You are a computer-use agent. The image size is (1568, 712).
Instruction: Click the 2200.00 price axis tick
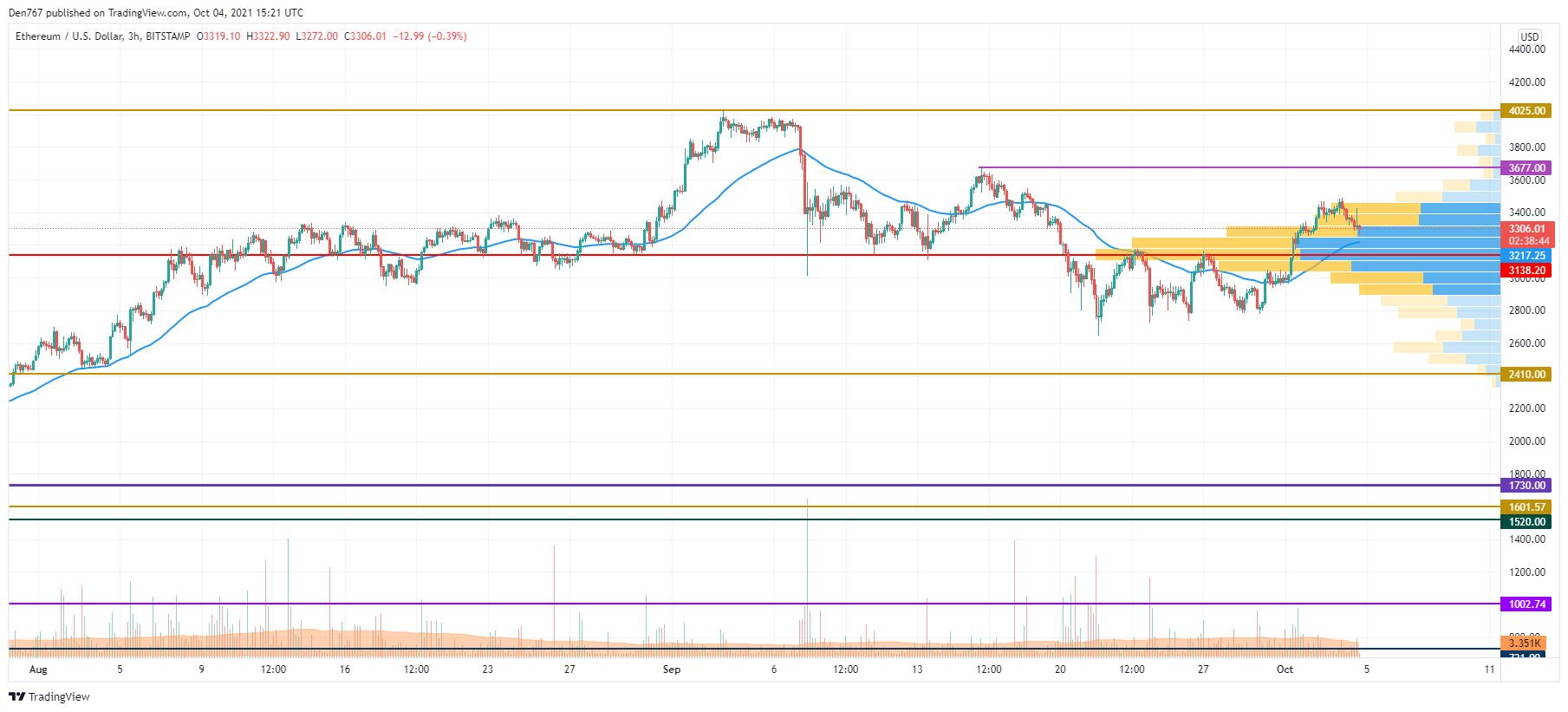pyautogui.click(x=1526, y=408)
